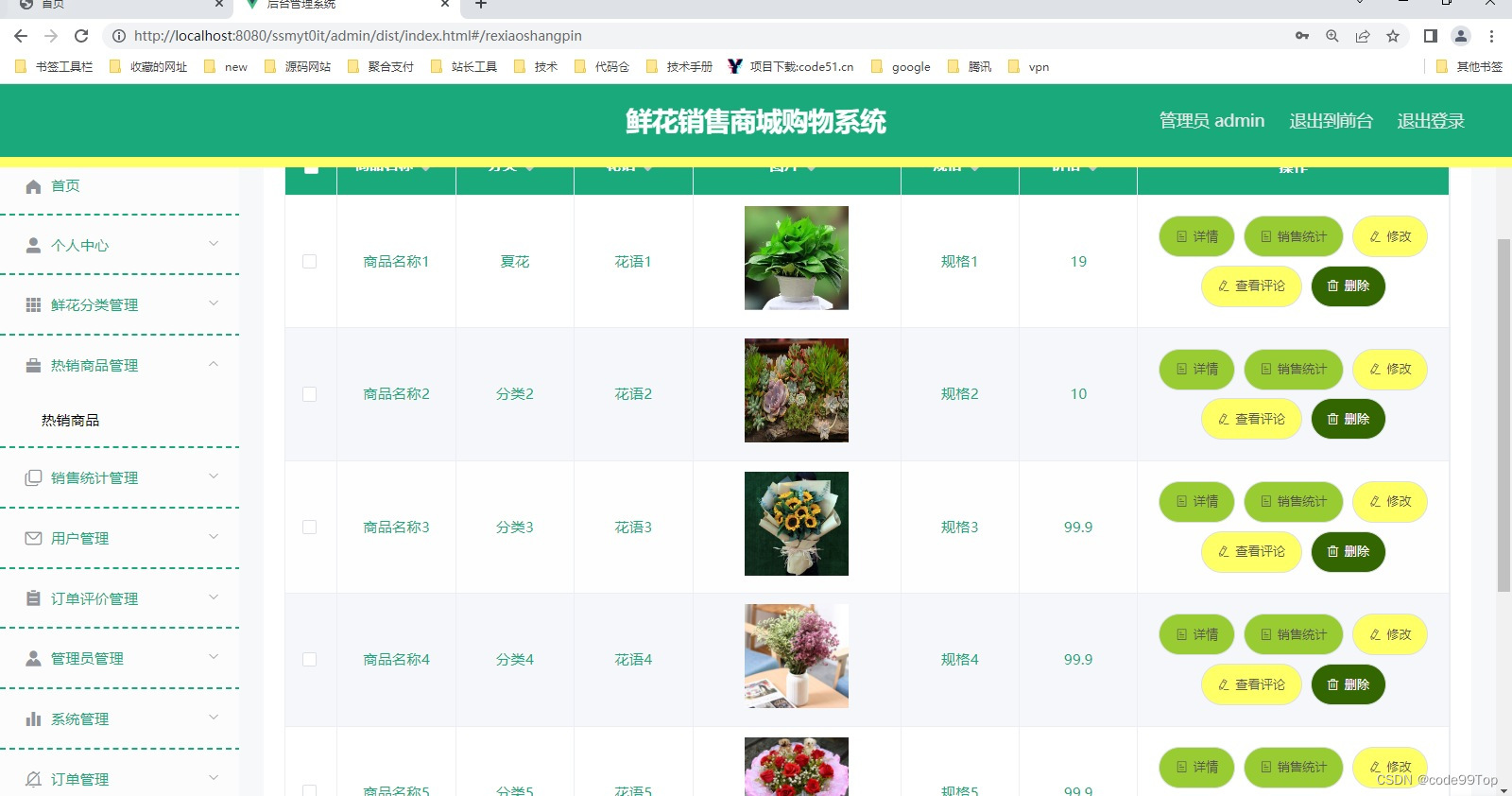This screenshot has width=1512, height=796.
Task: Open the browser profile avatar icon
Action: 1461,36
